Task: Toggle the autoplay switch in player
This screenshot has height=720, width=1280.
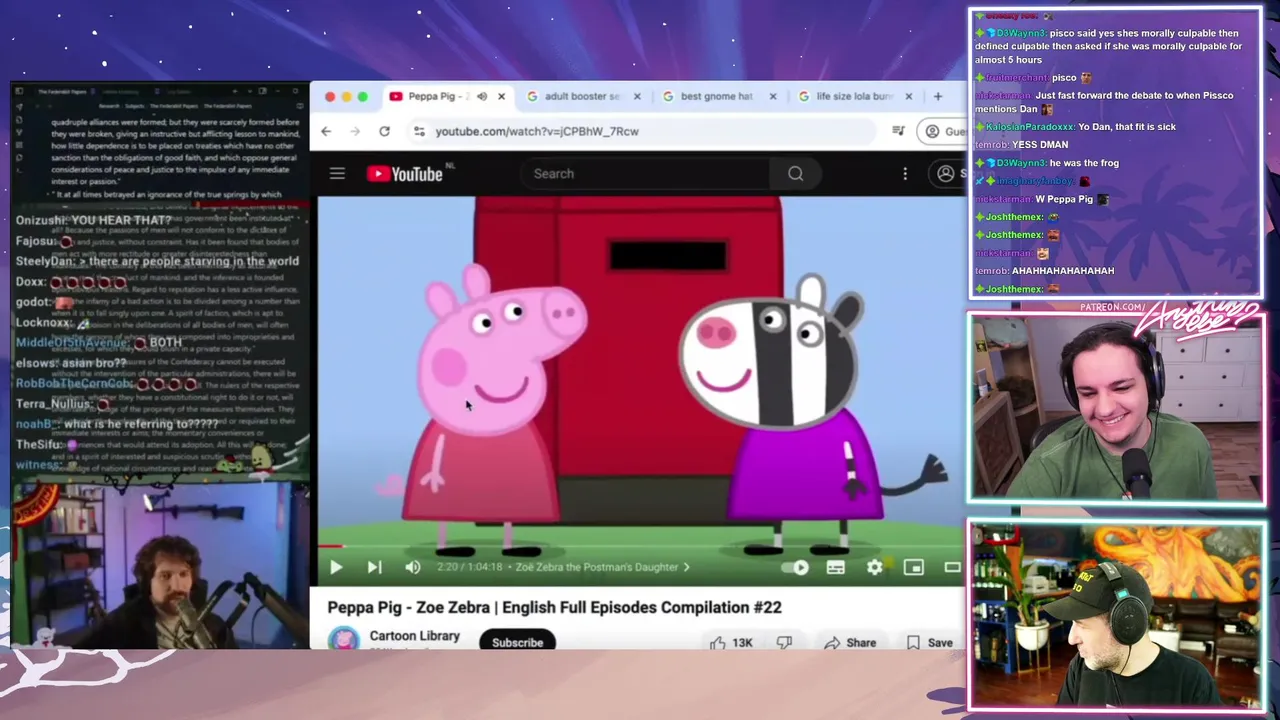Action: [x=797, y=567]
